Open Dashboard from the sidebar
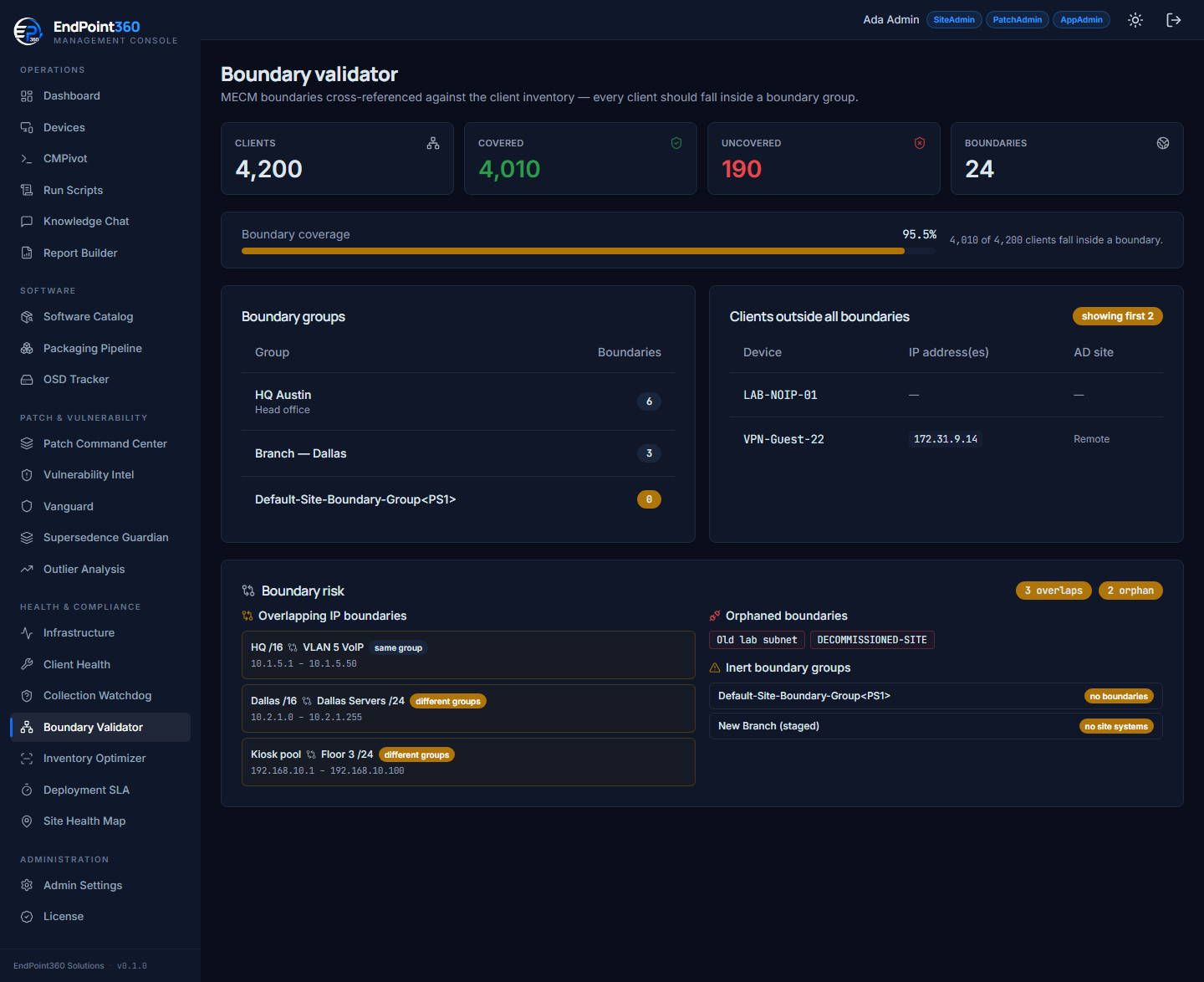The width and height of the screenshot is (1204, 982). 100,96
